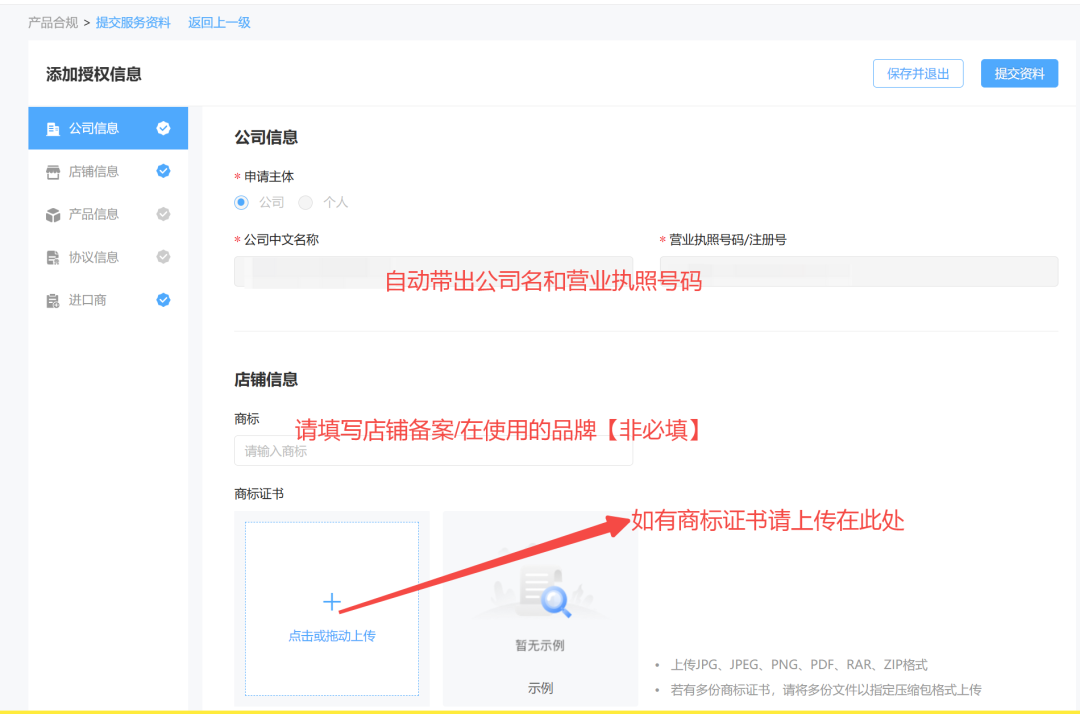
Task: Click the 公司信息 document icon in sidebar
Action: 53,129
